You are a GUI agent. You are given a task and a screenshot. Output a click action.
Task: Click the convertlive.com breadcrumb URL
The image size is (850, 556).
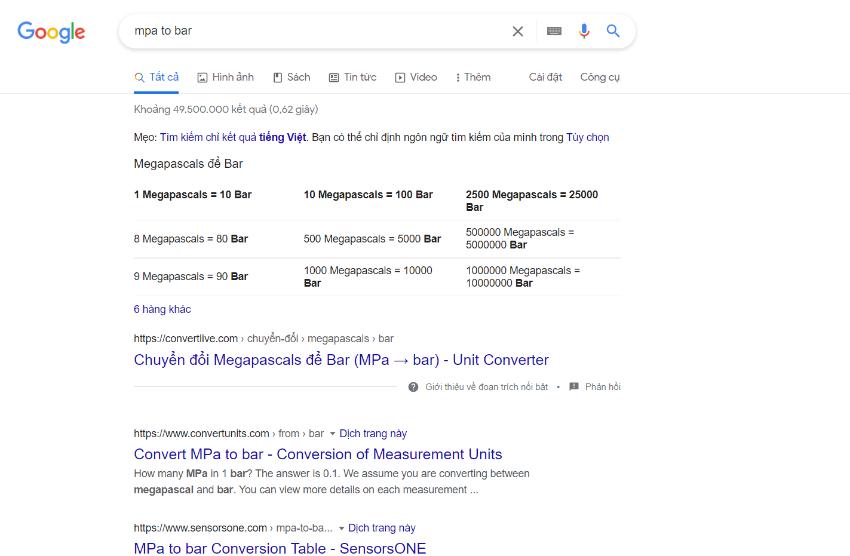263,339
